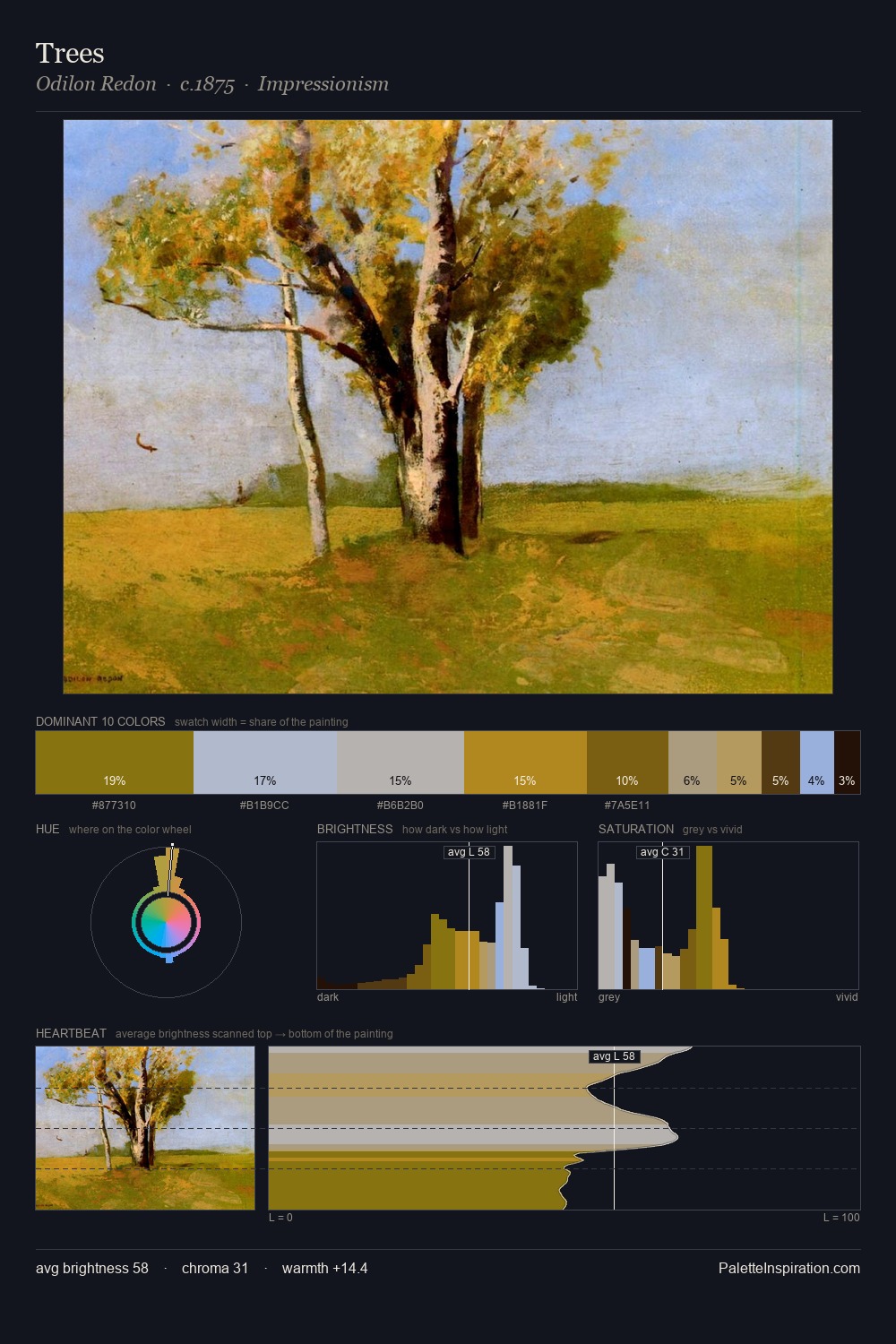Click the 'SATURATION' section heading
Viewport: 896px width, 1344px height.
pos(636,829)
